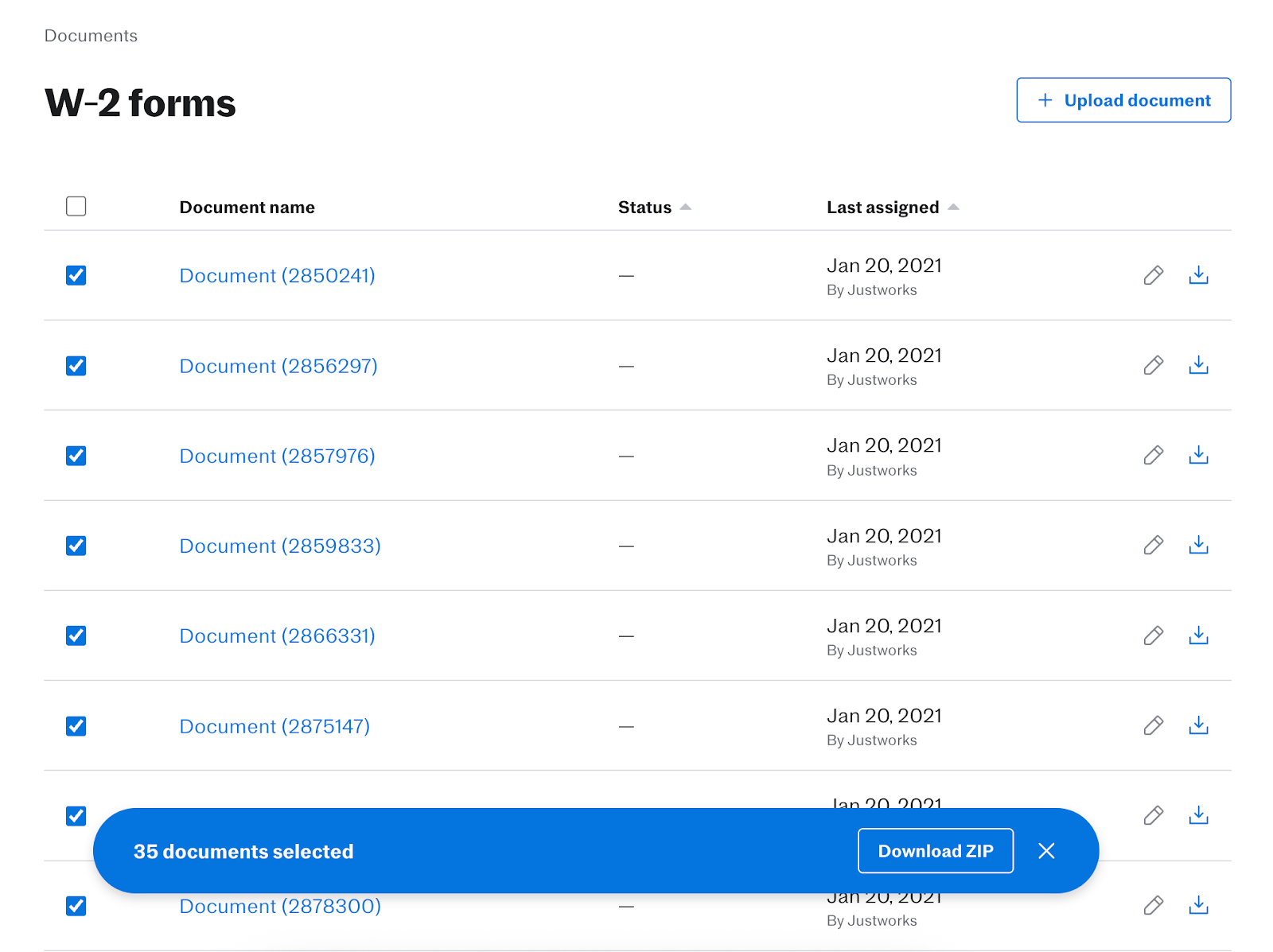Edit Document (2850241) using the pencil icon
The width and height of the screenshot is (1273, 952).
click(1153, 275)
